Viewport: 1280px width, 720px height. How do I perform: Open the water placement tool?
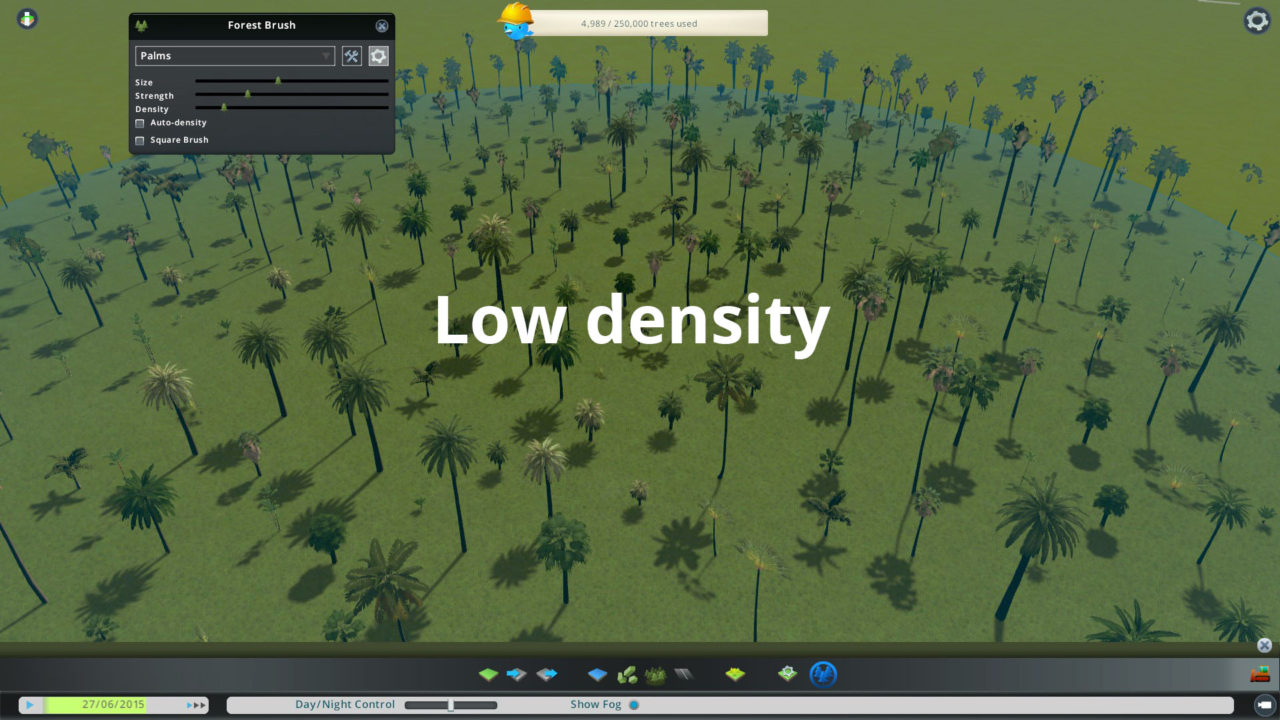597,674
